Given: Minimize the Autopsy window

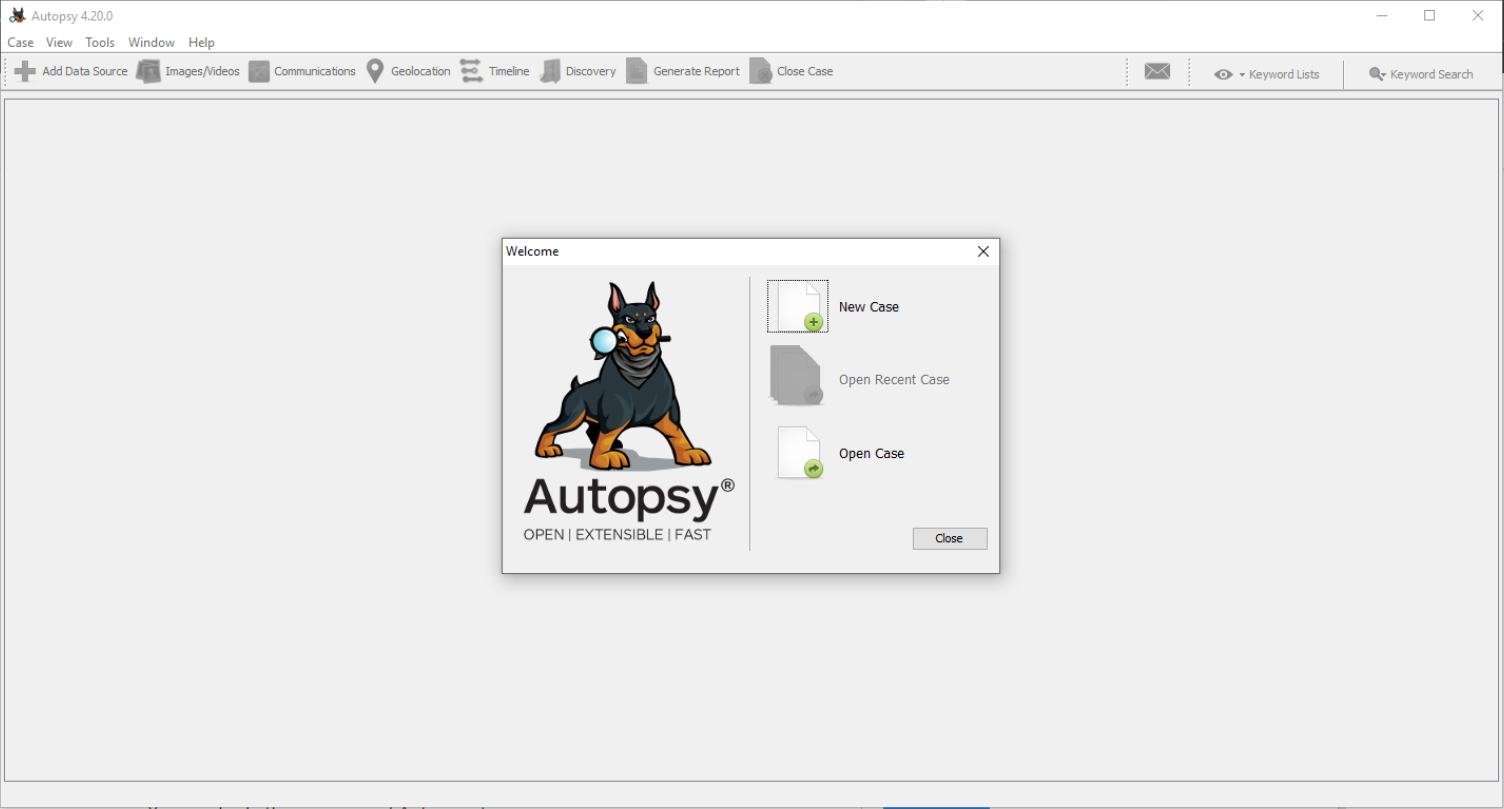Looking at the screenshot, I should click(x=1383, y=15).
